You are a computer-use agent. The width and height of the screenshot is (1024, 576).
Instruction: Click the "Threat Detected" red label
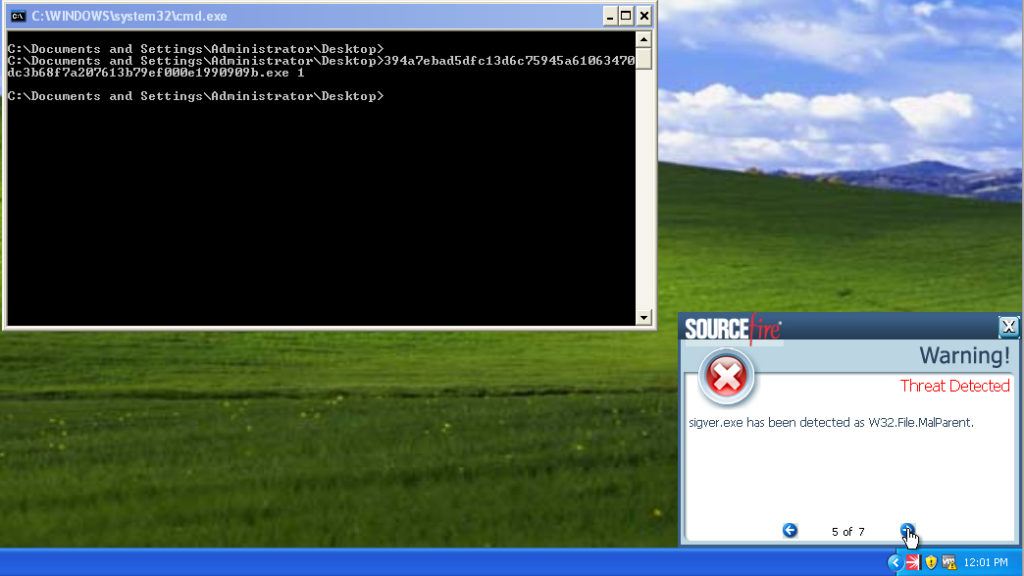(x=954, y=386)
